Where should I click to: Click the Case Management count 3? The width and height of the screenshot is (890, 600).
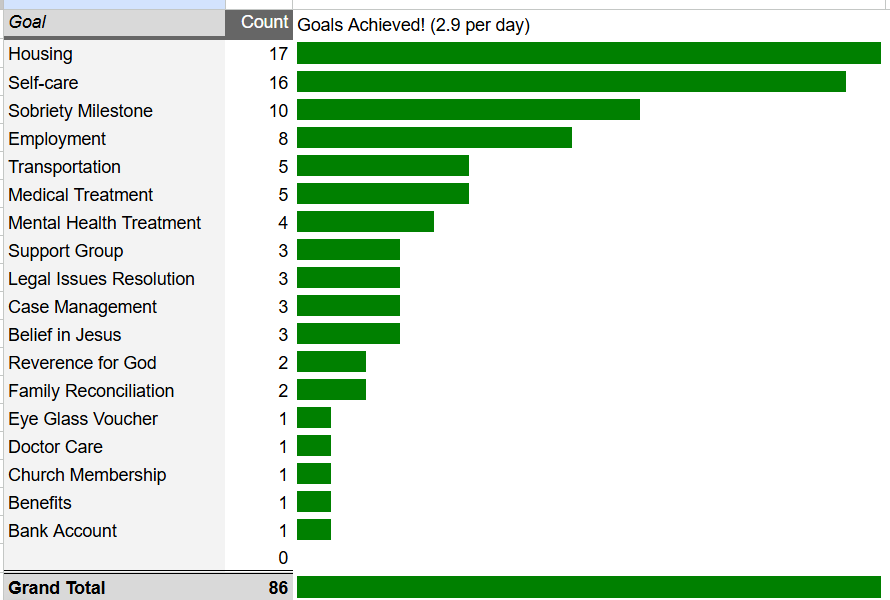coord(283,307)
